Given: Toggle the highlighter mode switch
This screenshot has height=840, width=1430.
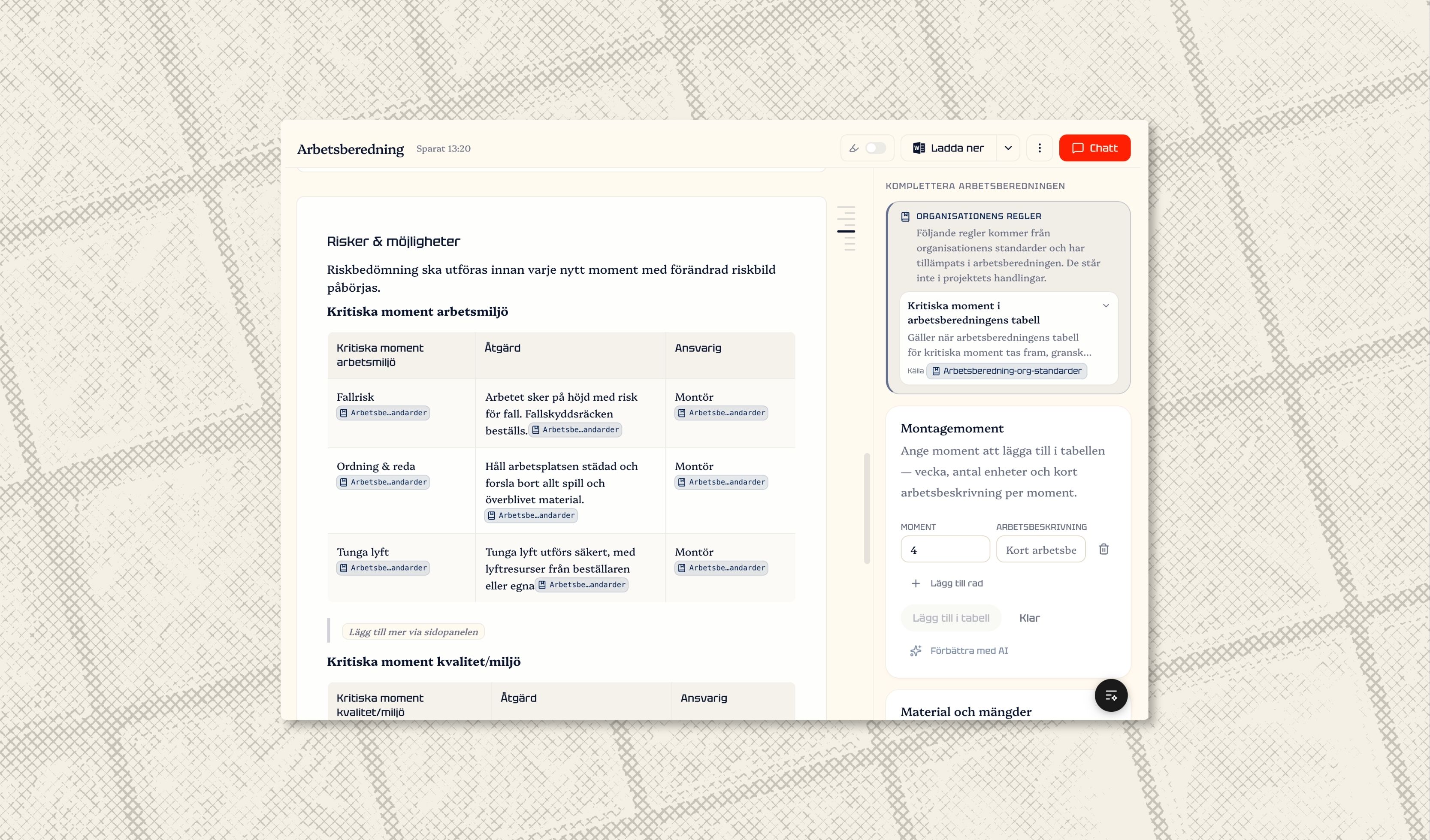Looking at the screenshot, I should pyautogui.click(x=875, y=148).
